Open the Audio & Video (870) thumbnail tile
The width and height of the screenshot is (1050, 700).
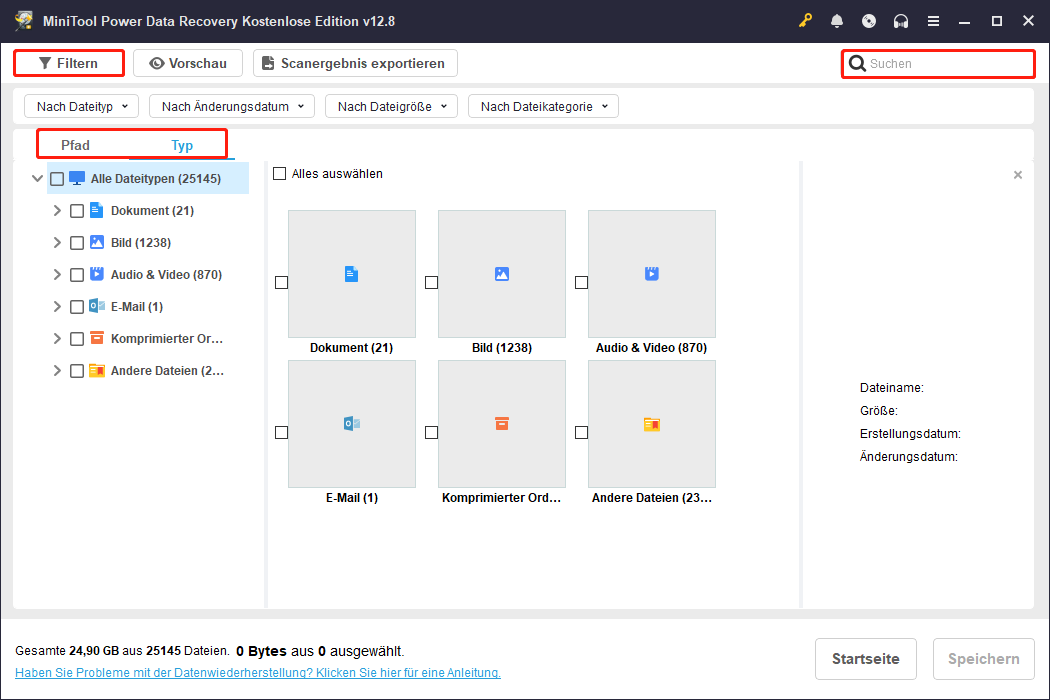pos(652,274)
